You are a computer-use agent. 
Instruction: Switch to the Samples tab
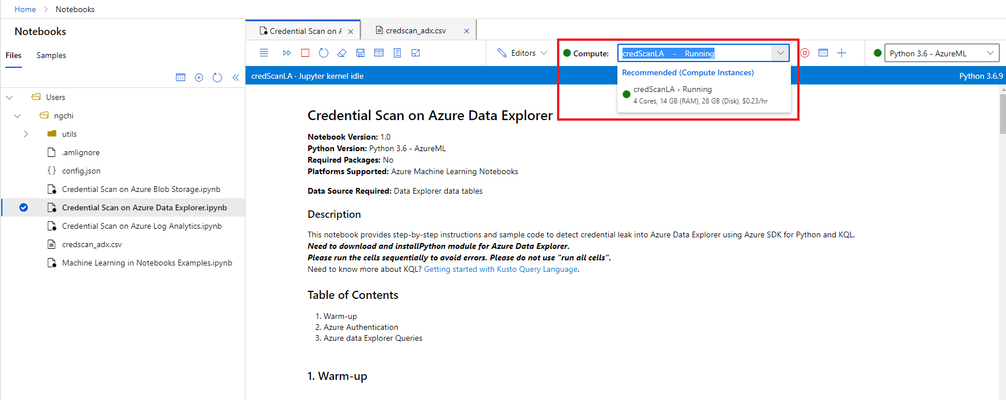[x=51, y=55]
